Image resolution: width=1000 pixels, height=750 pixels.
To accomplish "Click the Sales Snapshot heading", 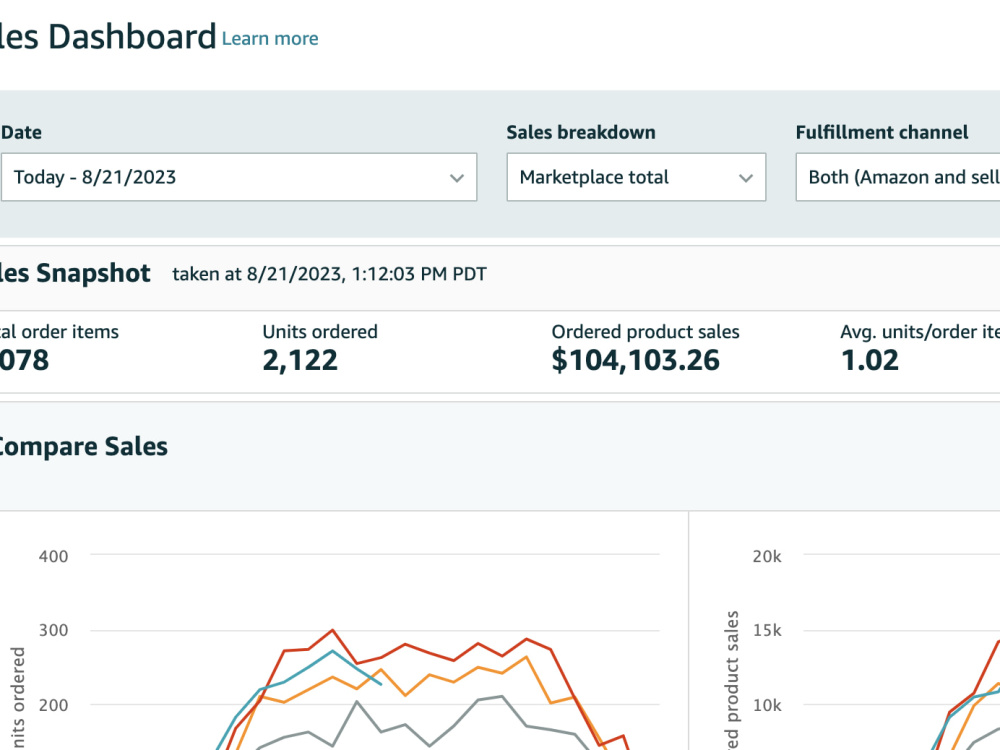I will 75,273.
